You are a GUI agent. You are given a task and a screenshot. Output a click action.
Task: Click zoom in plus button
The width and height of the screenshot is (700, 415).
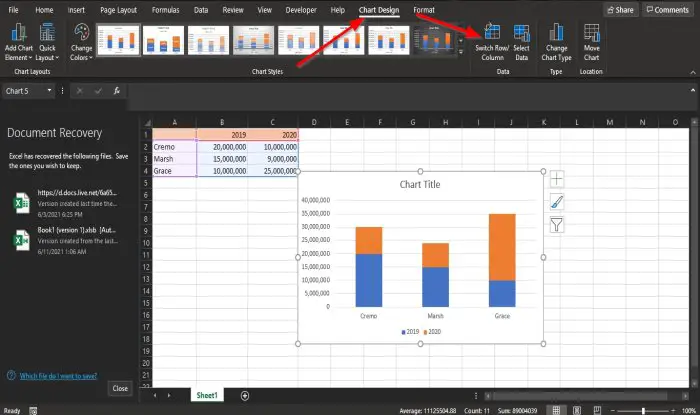click(x=673, y=411)
